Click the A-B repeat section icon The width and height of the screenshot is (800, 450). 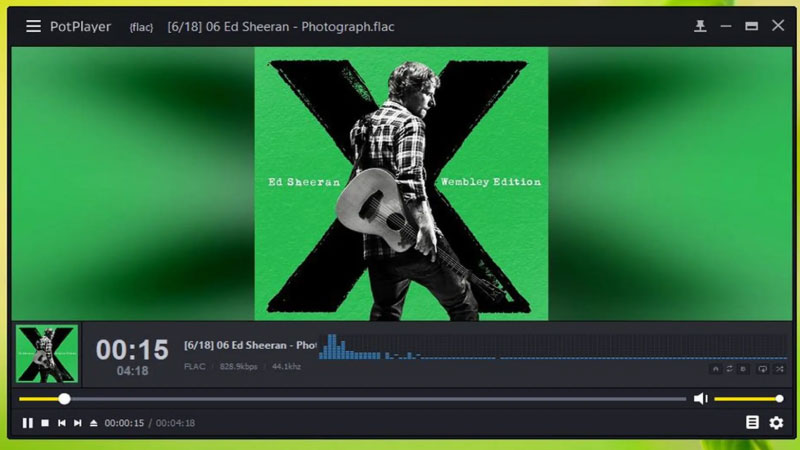717,369
